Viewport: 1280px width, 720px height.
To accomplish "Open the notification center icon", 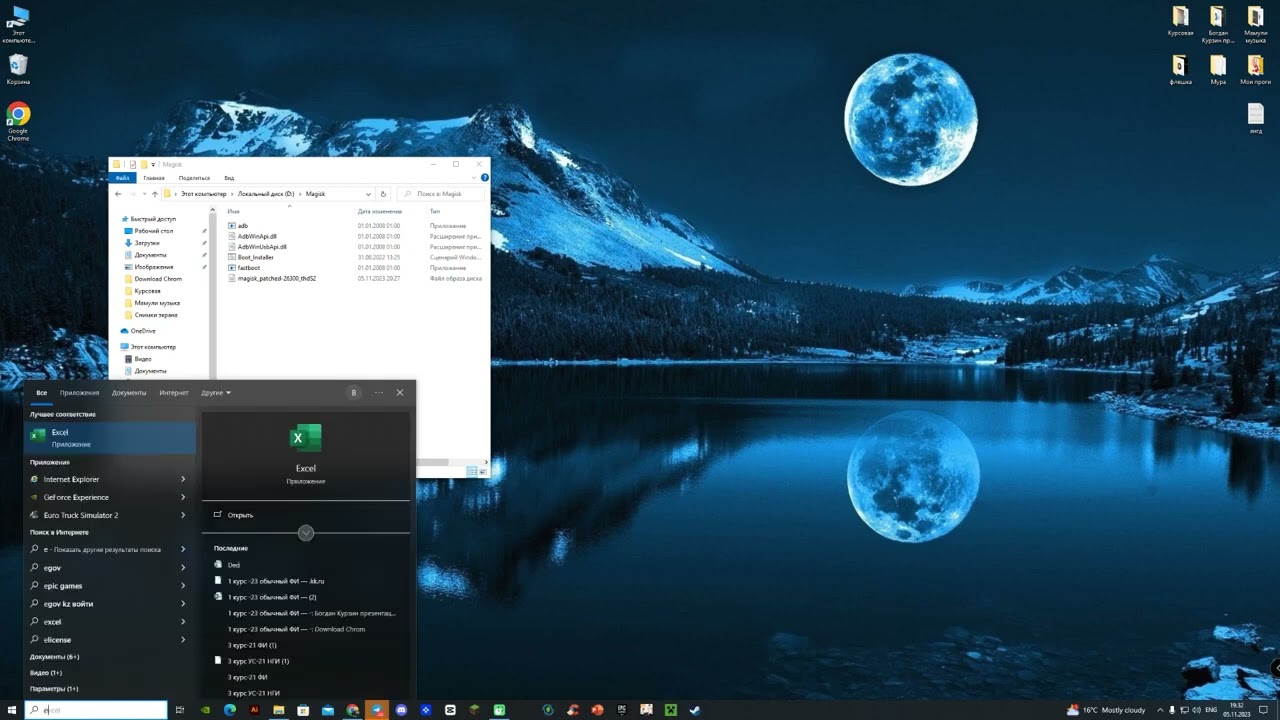I will point(1262,710).
